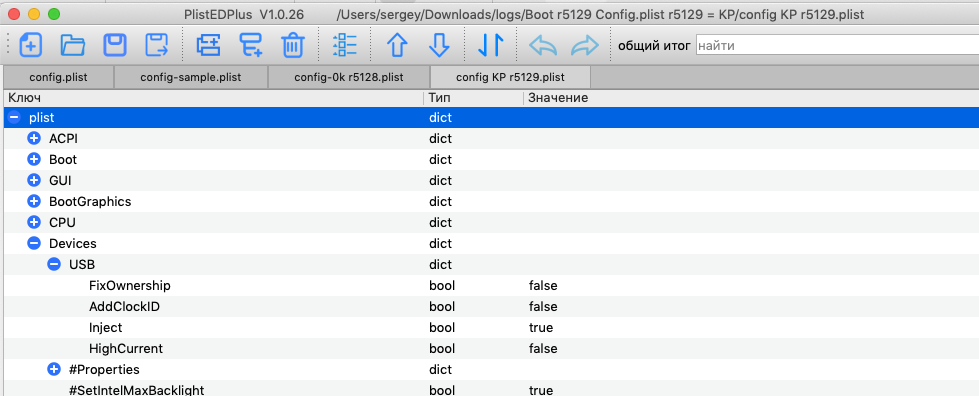Image resolution: width=979 pixels, height=396 pixels.
Task: Sort items with the up-down arrows icon
Action: pos(491,46)
